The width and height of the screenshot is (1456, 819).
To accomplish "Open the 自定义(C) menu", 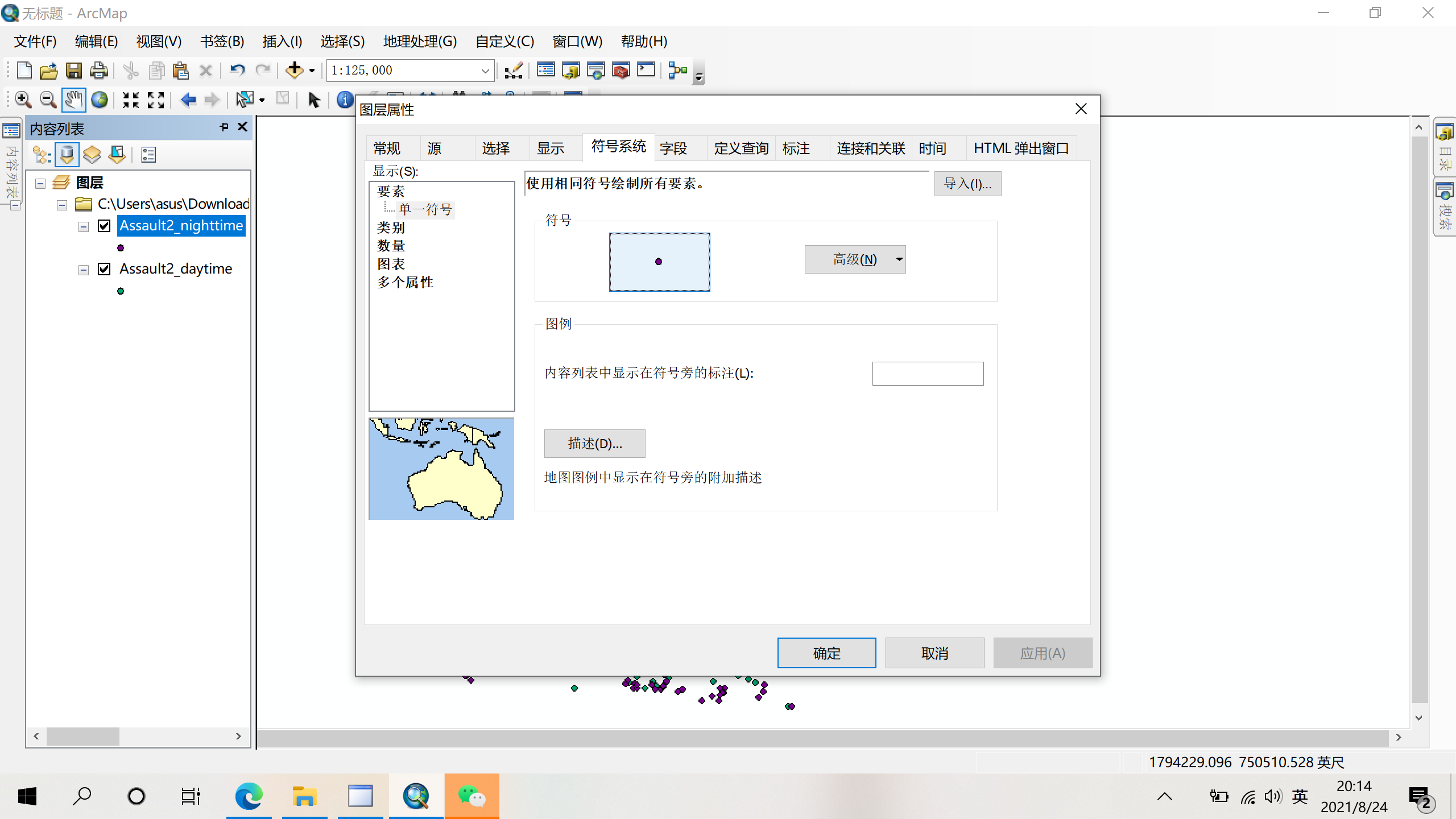I will tap(504, 42).
